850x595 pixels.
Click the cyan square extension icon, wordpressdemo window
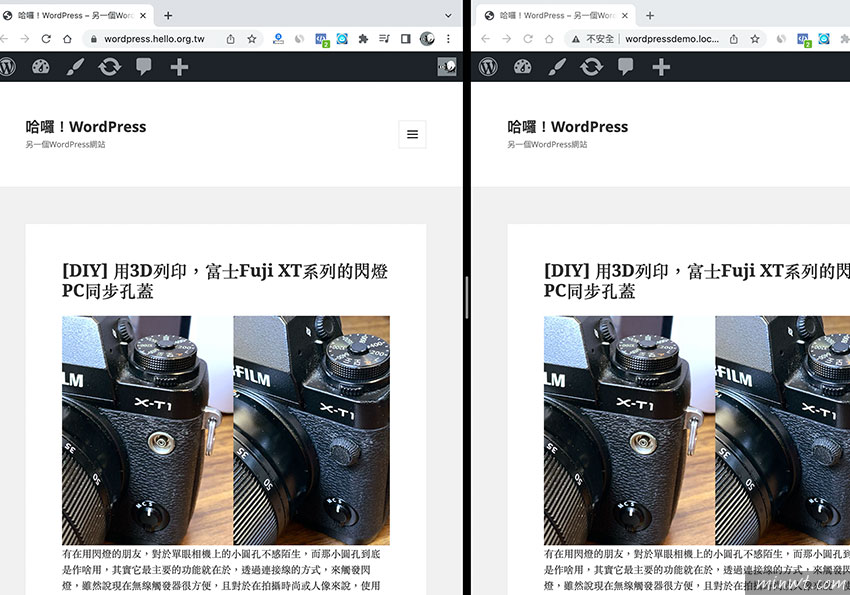(824, 38)
